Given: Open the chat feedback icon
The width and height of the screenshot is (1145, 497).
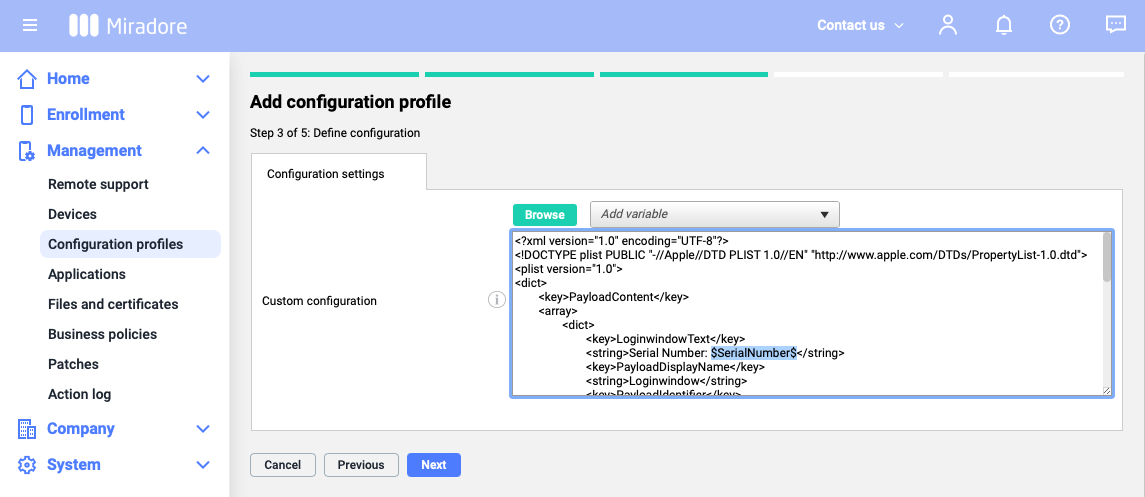Looking at the screenshot, I should tap(1116, 25).
